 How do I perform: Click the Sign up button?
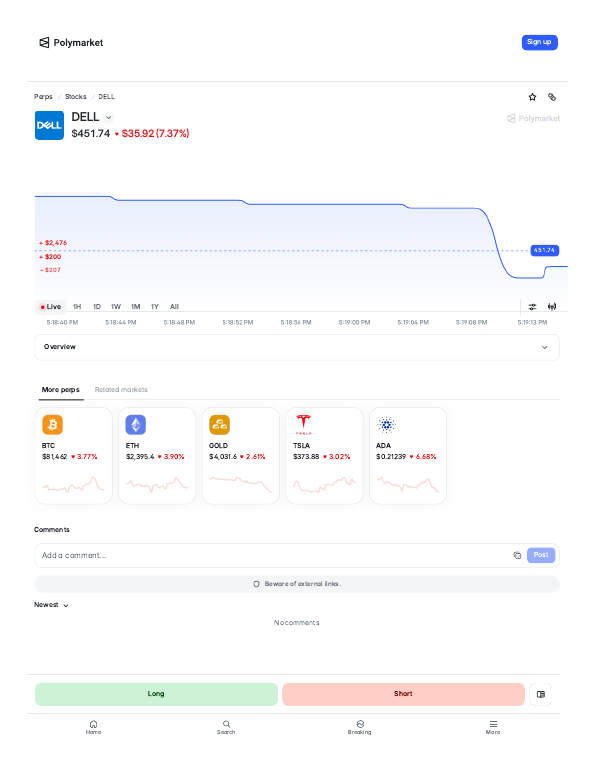[x=539, y=42]
